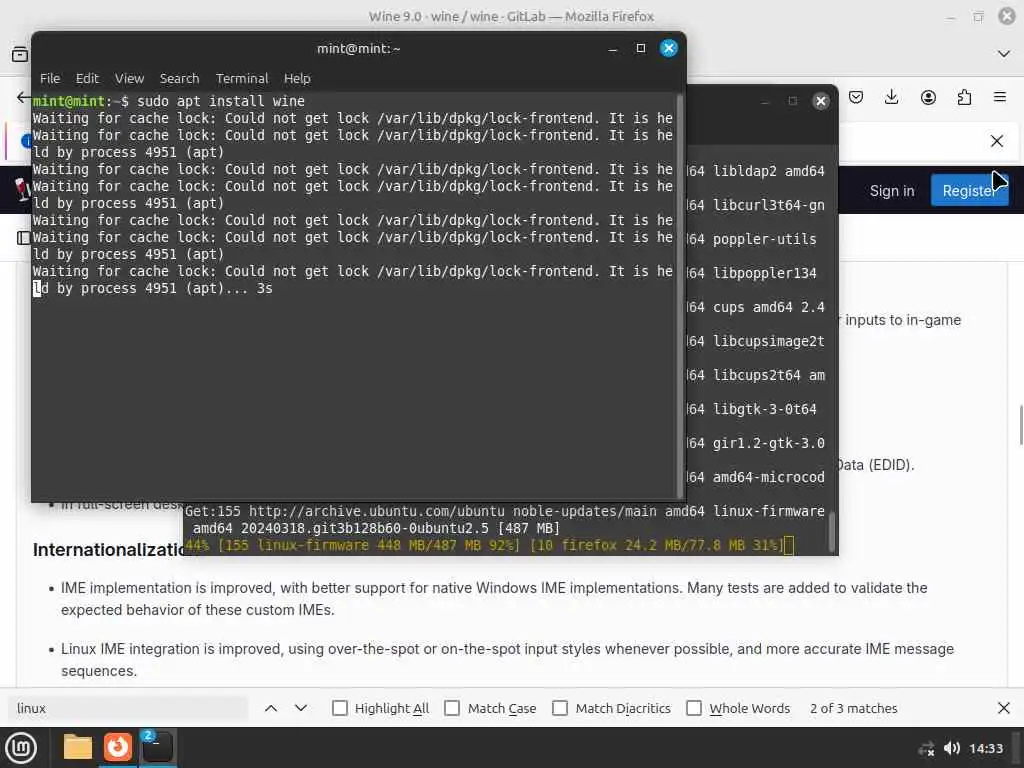Screen dimensions: 1024x768
Task: Open the Firefox downloads icon
Action: tap(891, 97)
